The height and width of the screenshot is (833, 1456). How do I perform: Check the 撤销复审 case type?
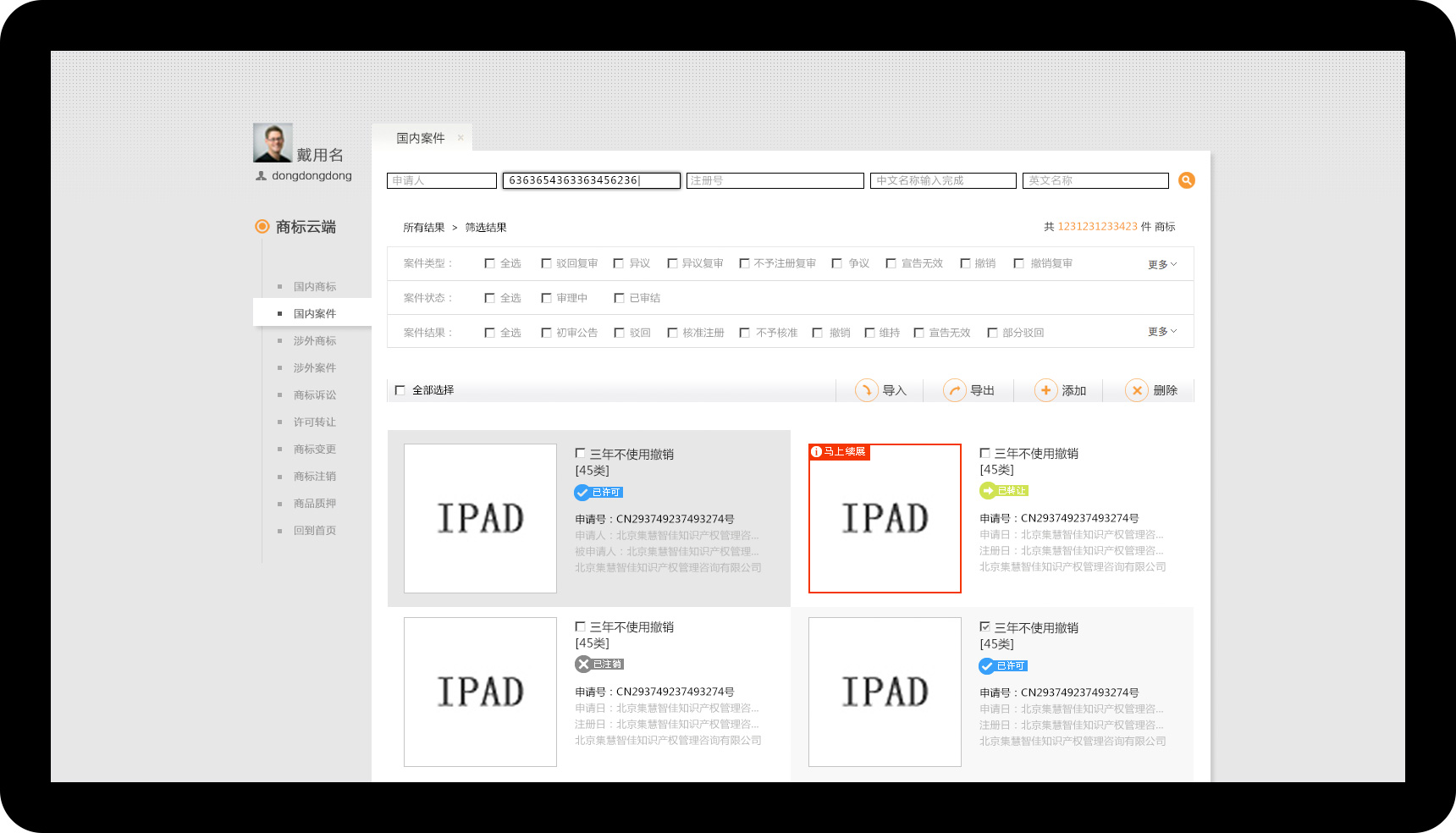pyautogui.click(x=1019, y=263)
